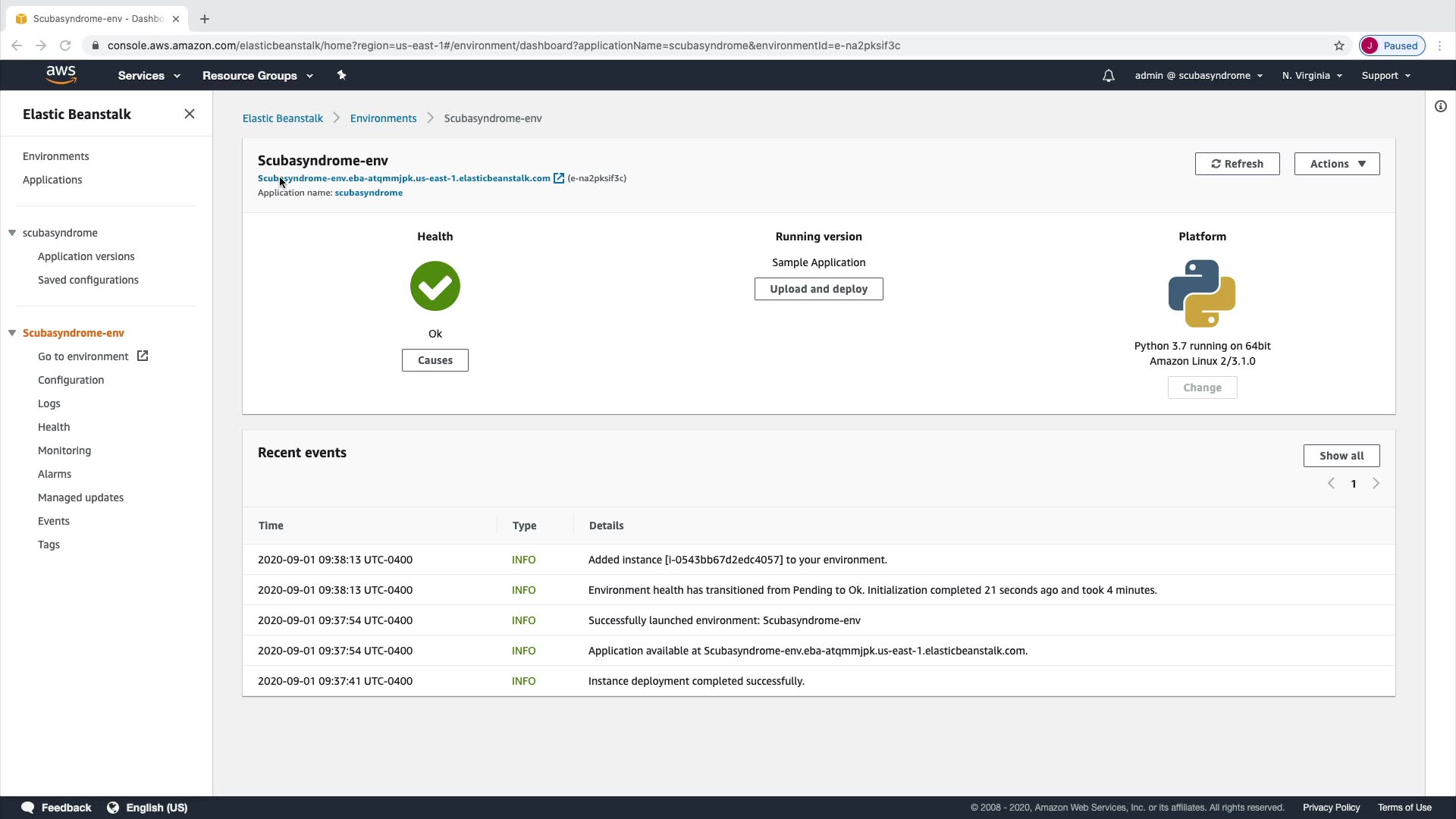Image resolution: width=1456 pixels, height=819 pixels.
Task: Go to next page of recent events
Action: click(x=1376, y=484)
